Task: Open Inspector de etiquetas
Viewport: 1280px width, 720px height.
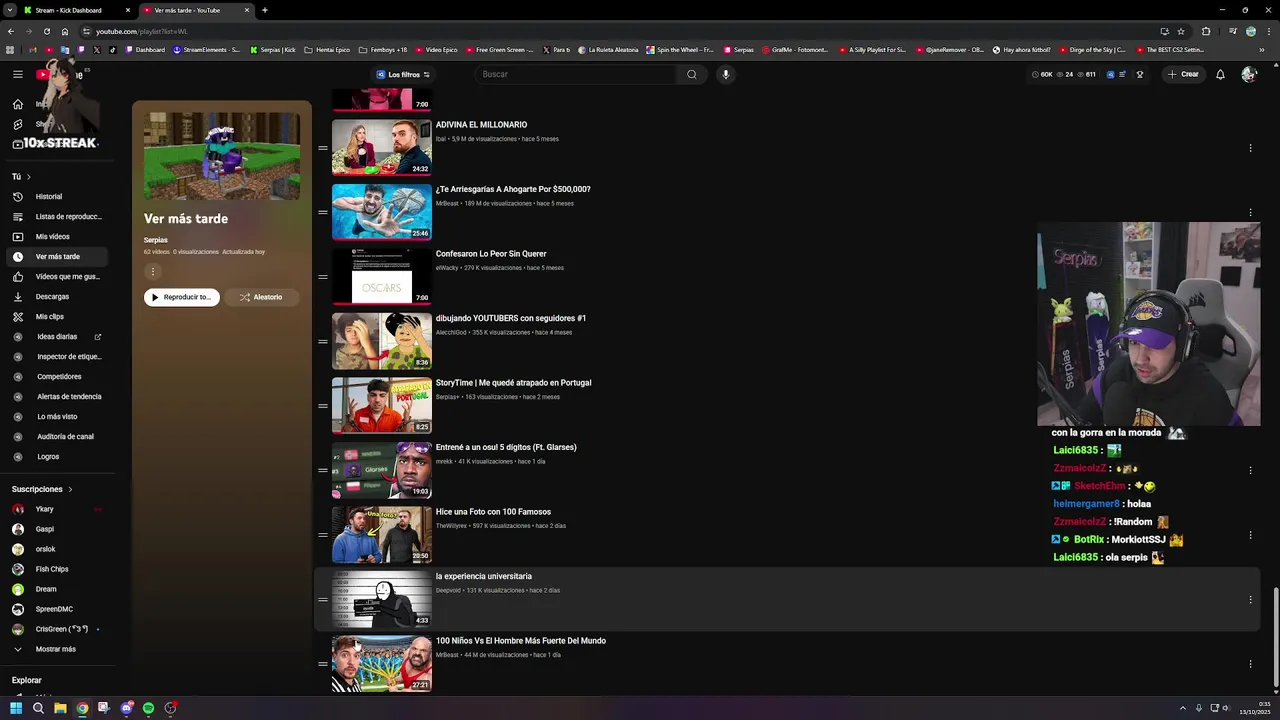Action: 58,357
